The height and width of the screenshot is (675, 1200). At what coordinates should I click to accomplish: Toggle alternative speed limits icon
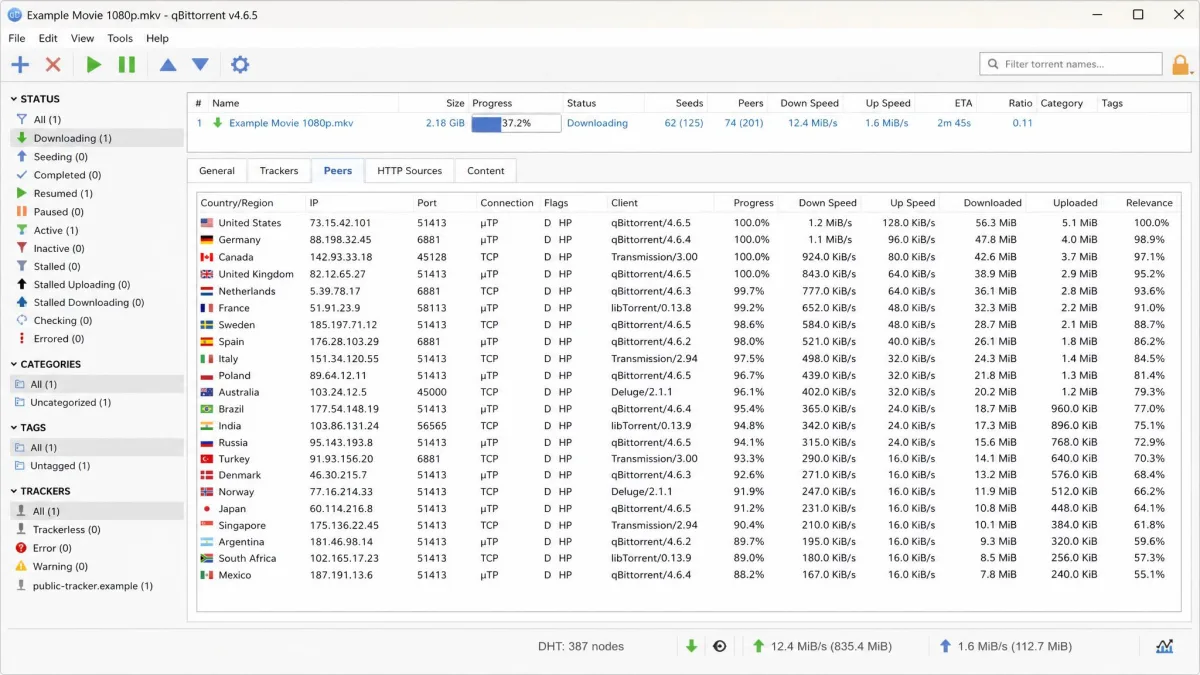[719, 646]
